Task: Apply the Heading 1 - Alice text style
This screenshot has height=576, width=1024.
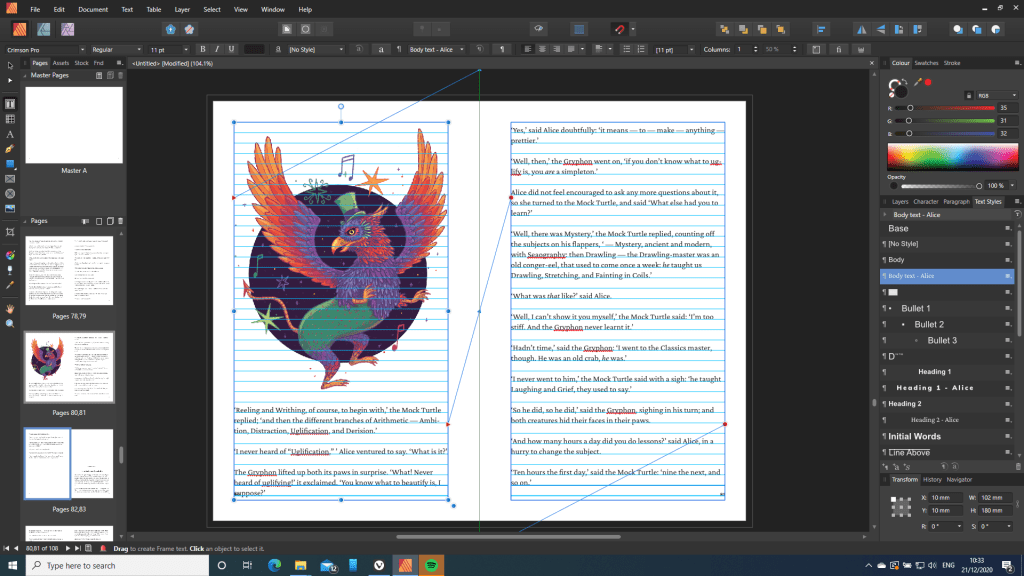Action: (x=935, y=388)
